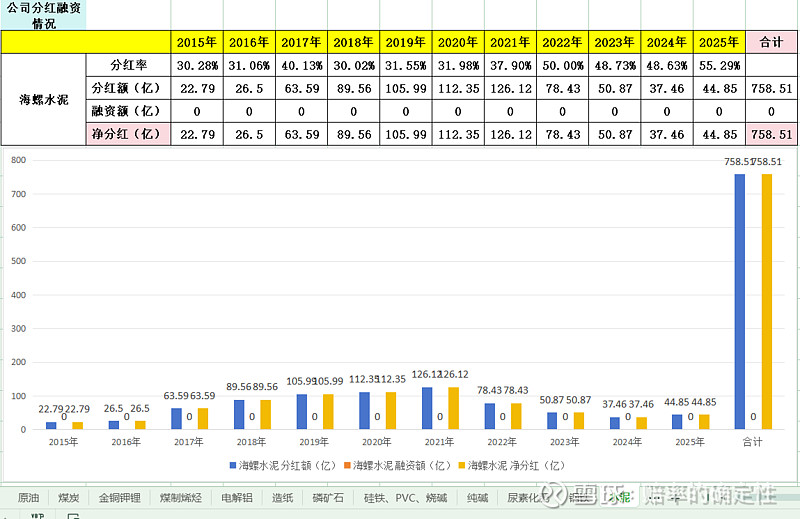Open the 煤炭 sheet tab
The width and height of the screenshot is (800, 519).
pos(68,498)
